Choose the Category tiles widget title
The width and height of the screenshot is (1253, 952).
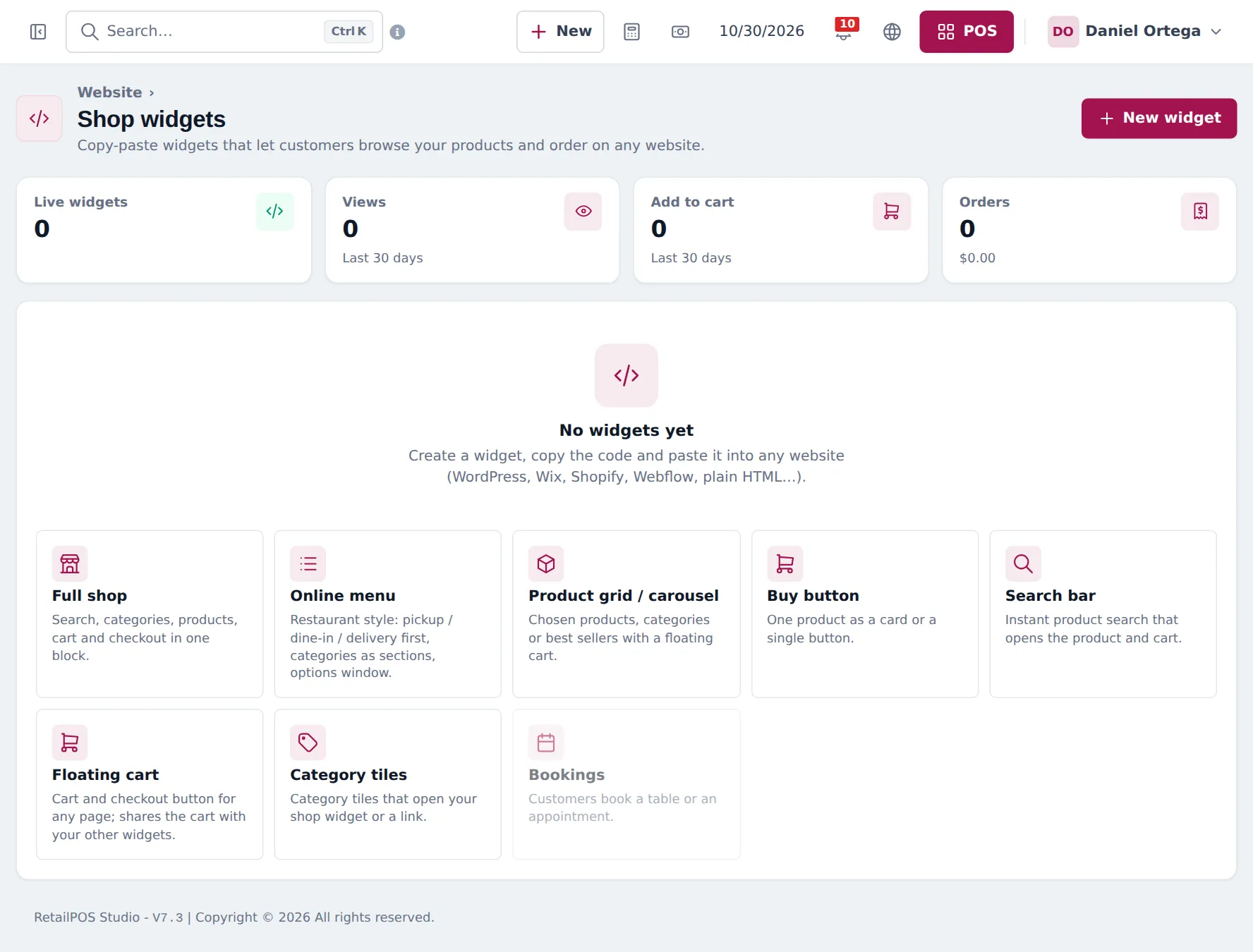(x=349, y=775)
